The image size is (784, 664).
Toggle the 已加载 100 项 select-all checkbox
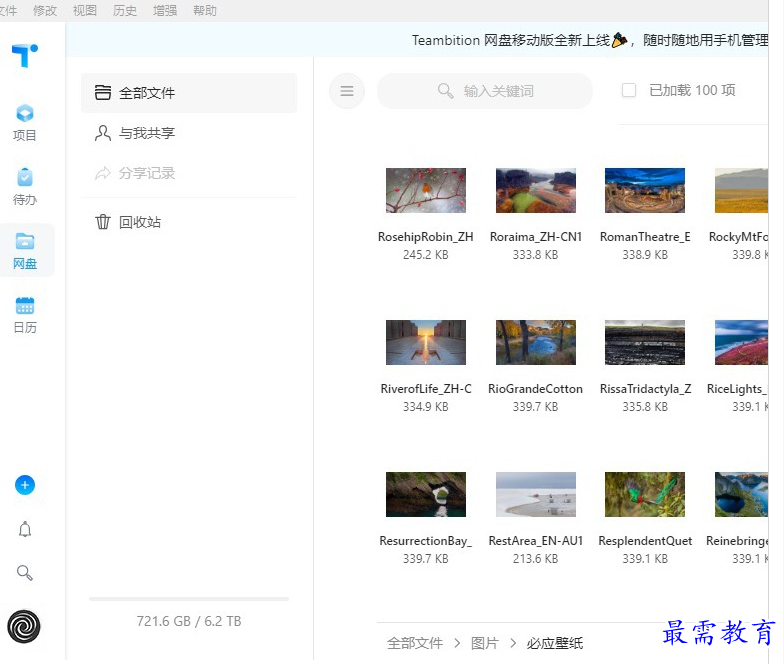pyautogui.click(x=629, y=90)
